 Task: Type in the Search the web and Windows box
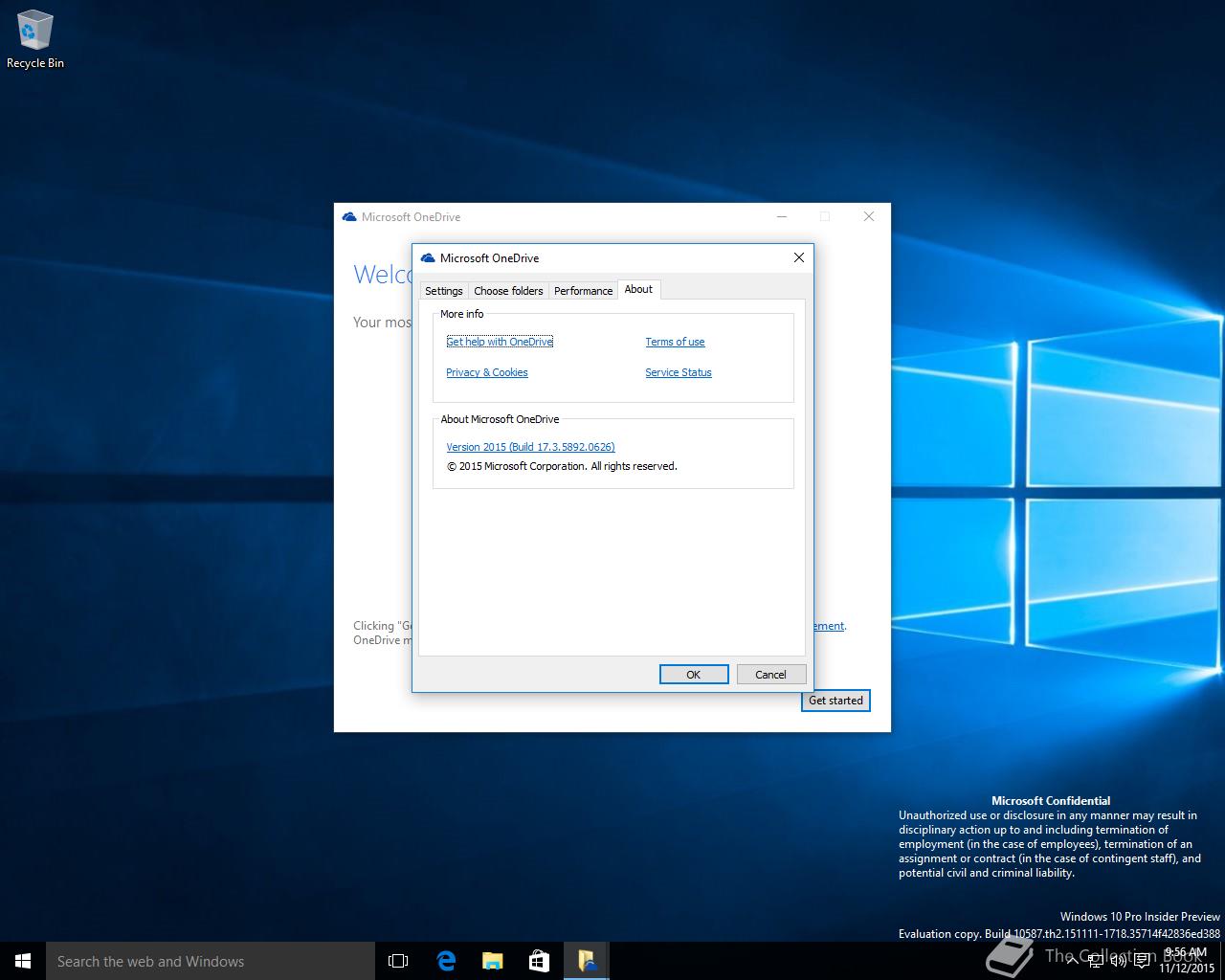(x=211, y=961)
